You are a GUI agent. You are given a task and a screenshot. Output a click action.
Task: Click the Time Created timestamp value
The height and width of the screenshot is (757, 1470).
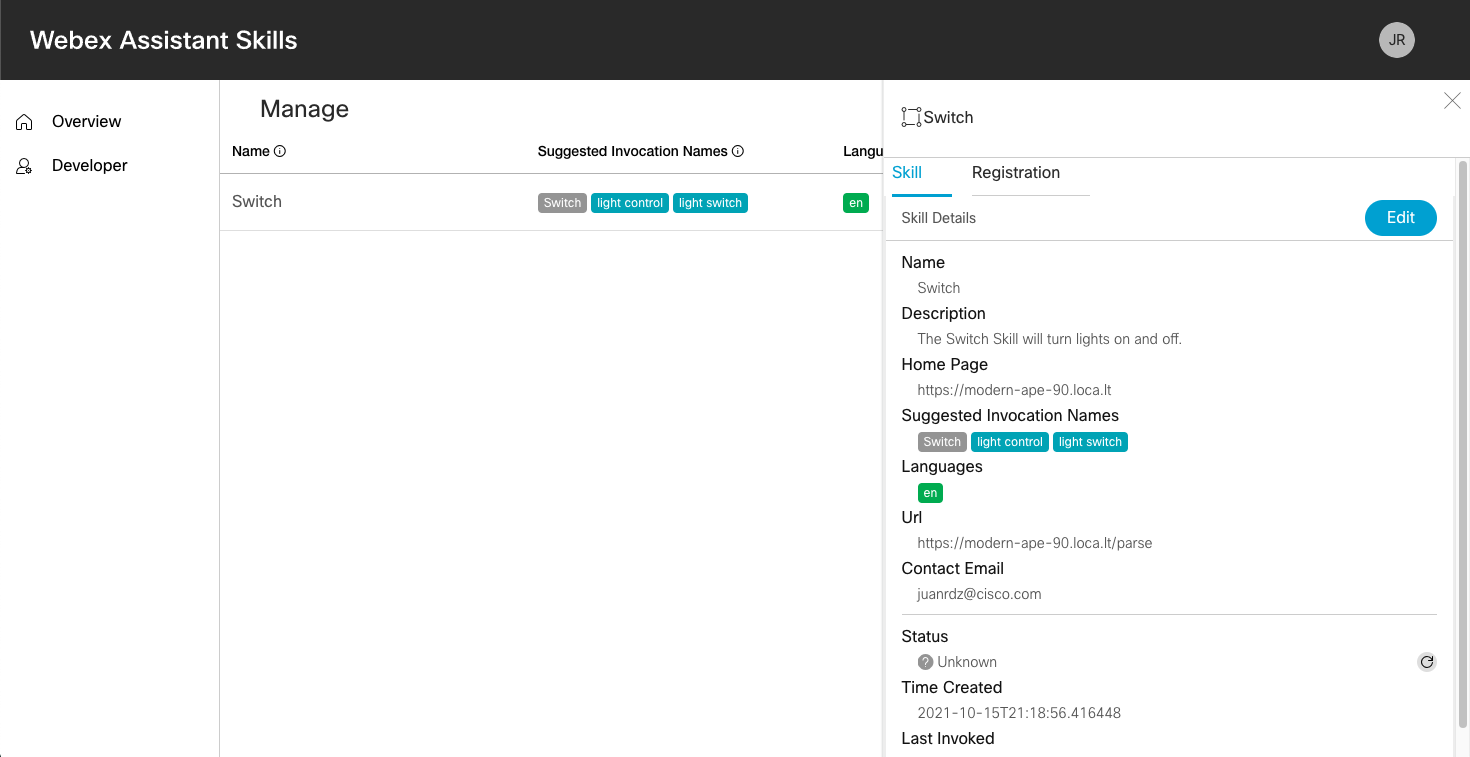pos(1019,713)
